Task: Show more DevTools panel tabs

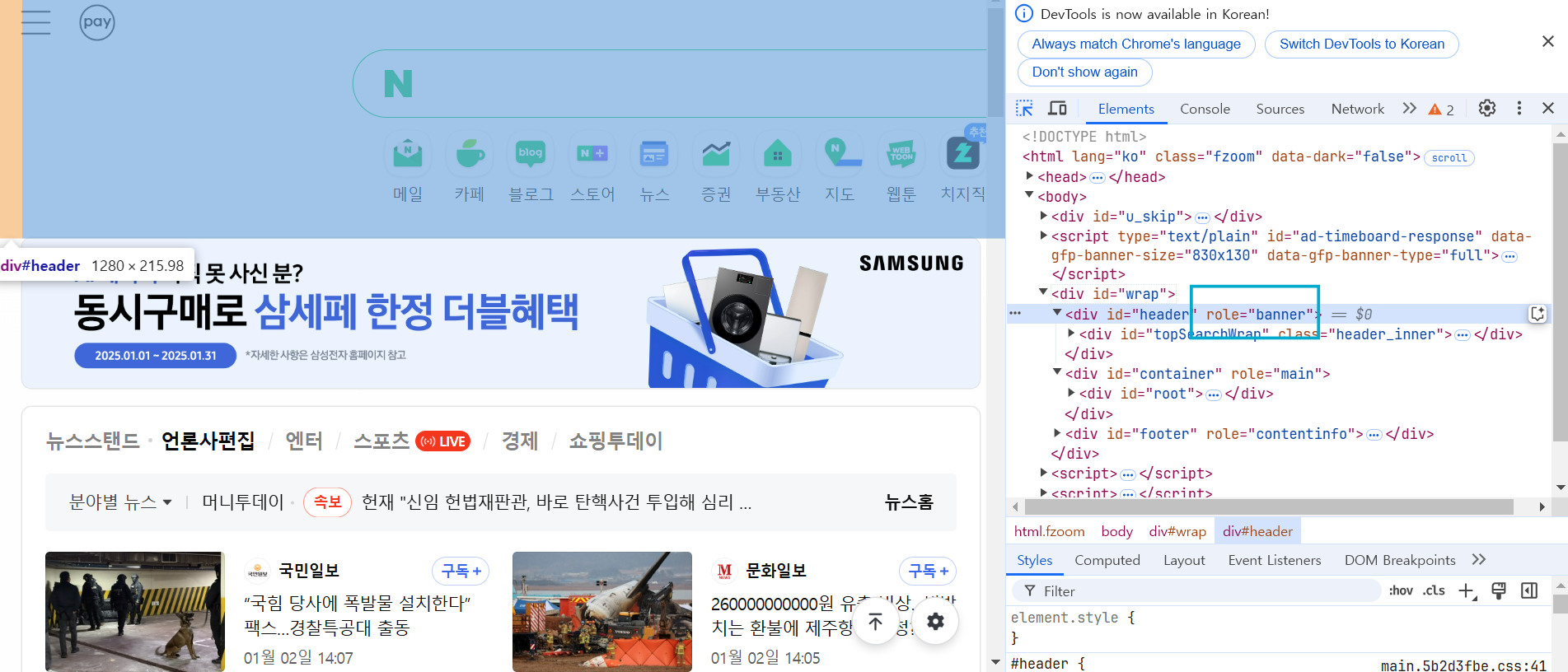Action: tap(1410, 108)
